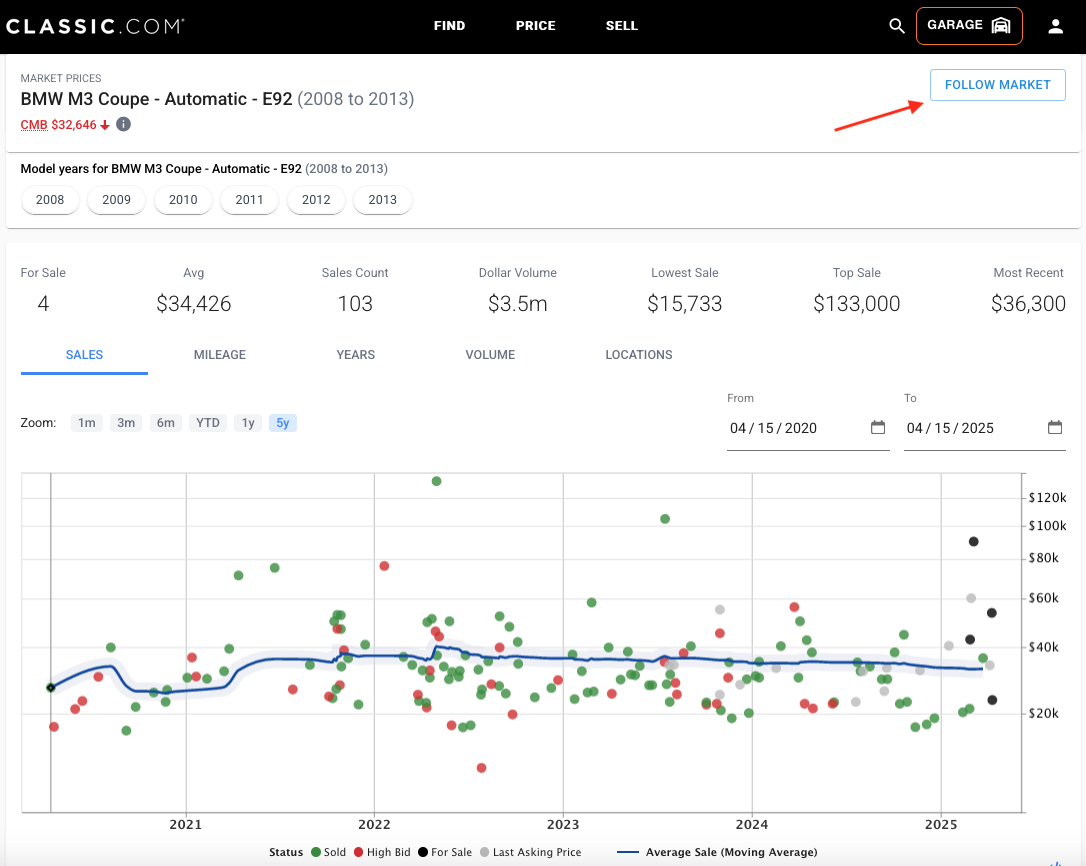Screen dimensions: 1086x866
Task: Select the 2011 model year chip
Action: [249, 200]
